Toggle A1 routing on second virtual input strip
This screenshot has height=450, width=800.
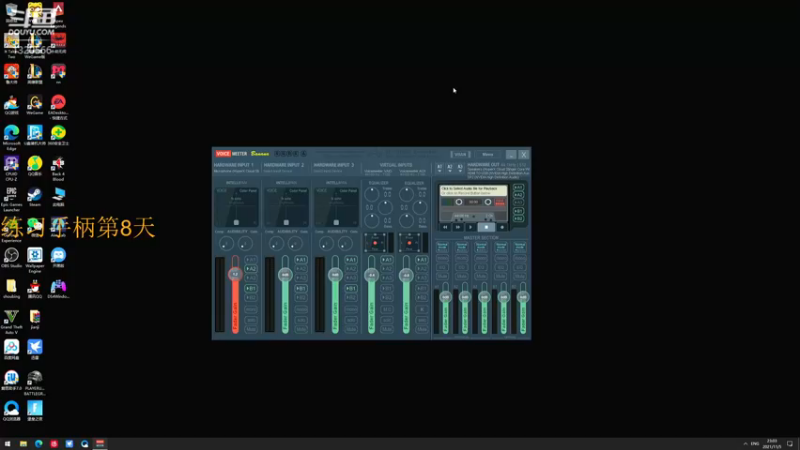[x=421, y=260]
